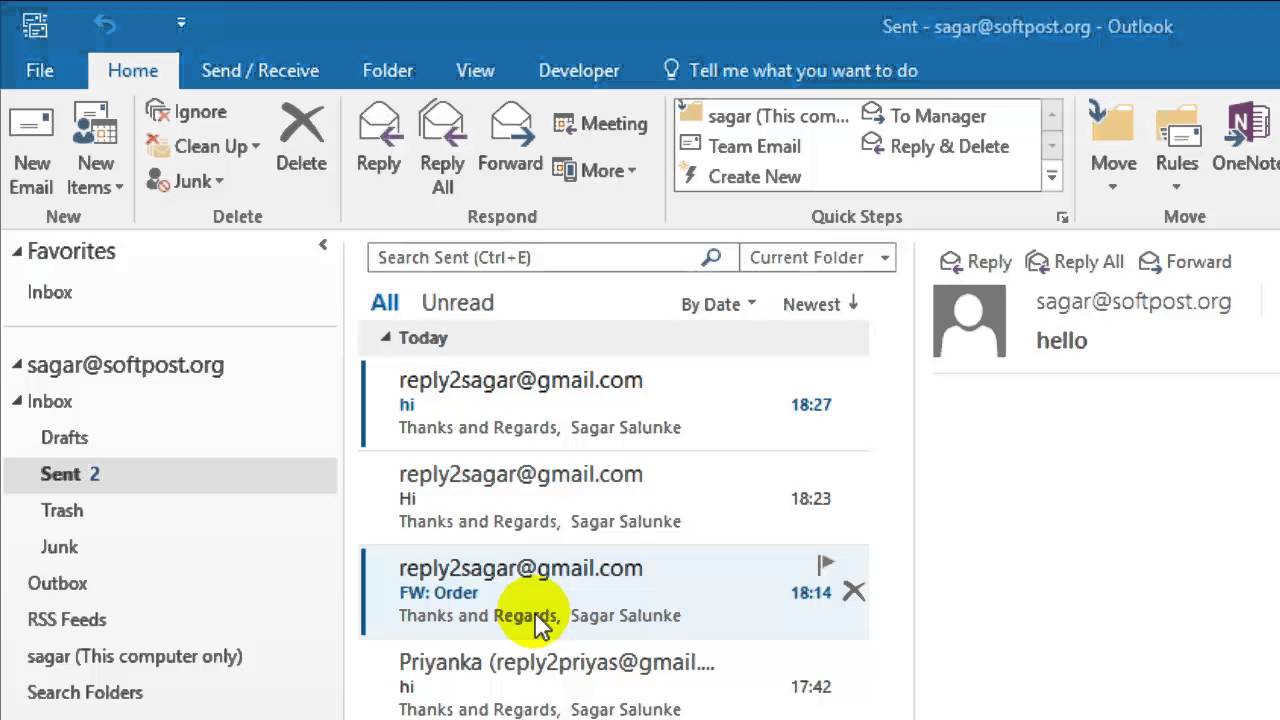Collapse the sagar@softpost.org account tree
The width and height of the screenshot is (1280, 720).
coord(17,365)
